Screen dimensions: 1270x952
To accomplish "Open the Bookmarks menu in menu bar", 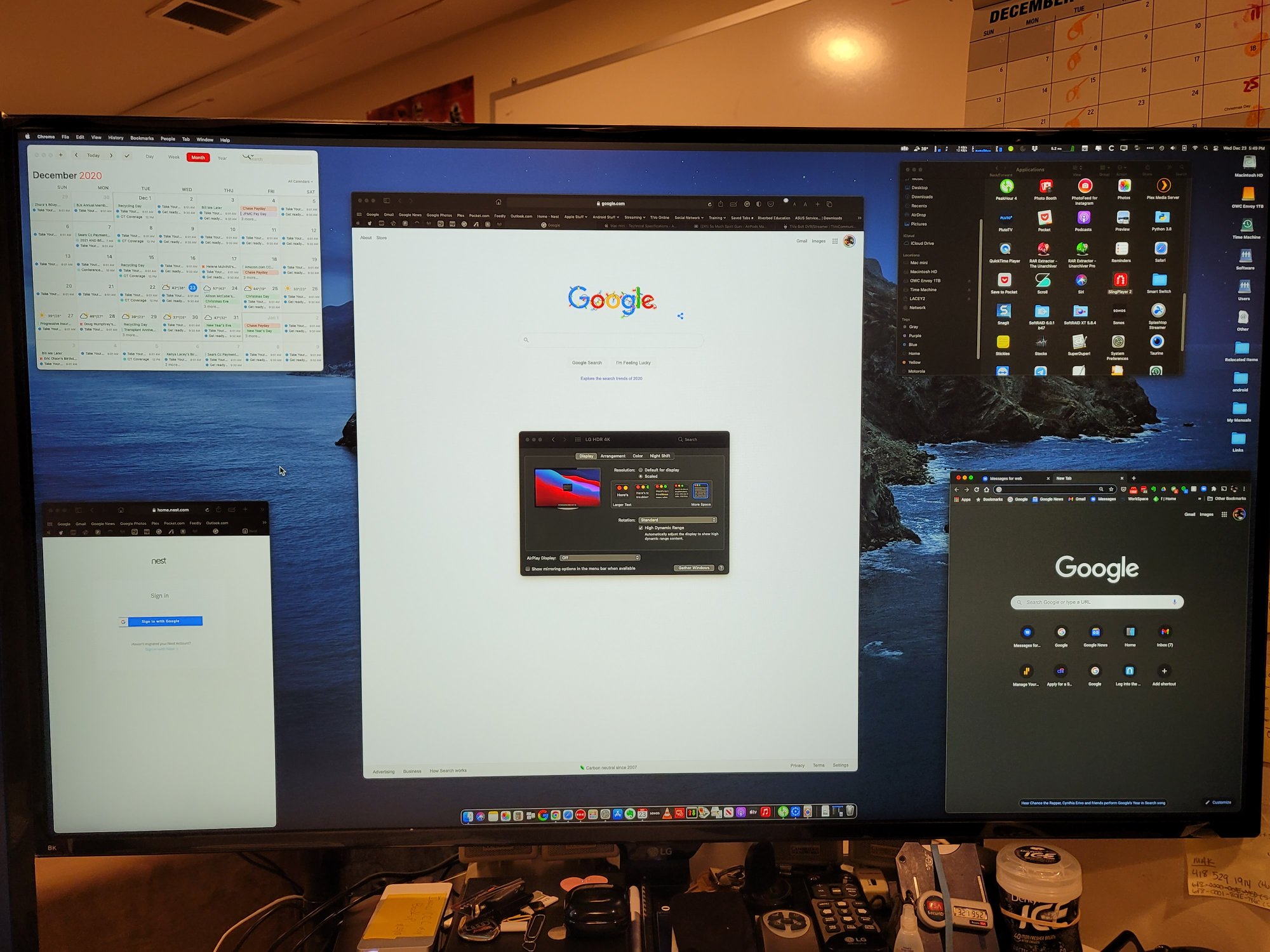I will tap(142, 138).
